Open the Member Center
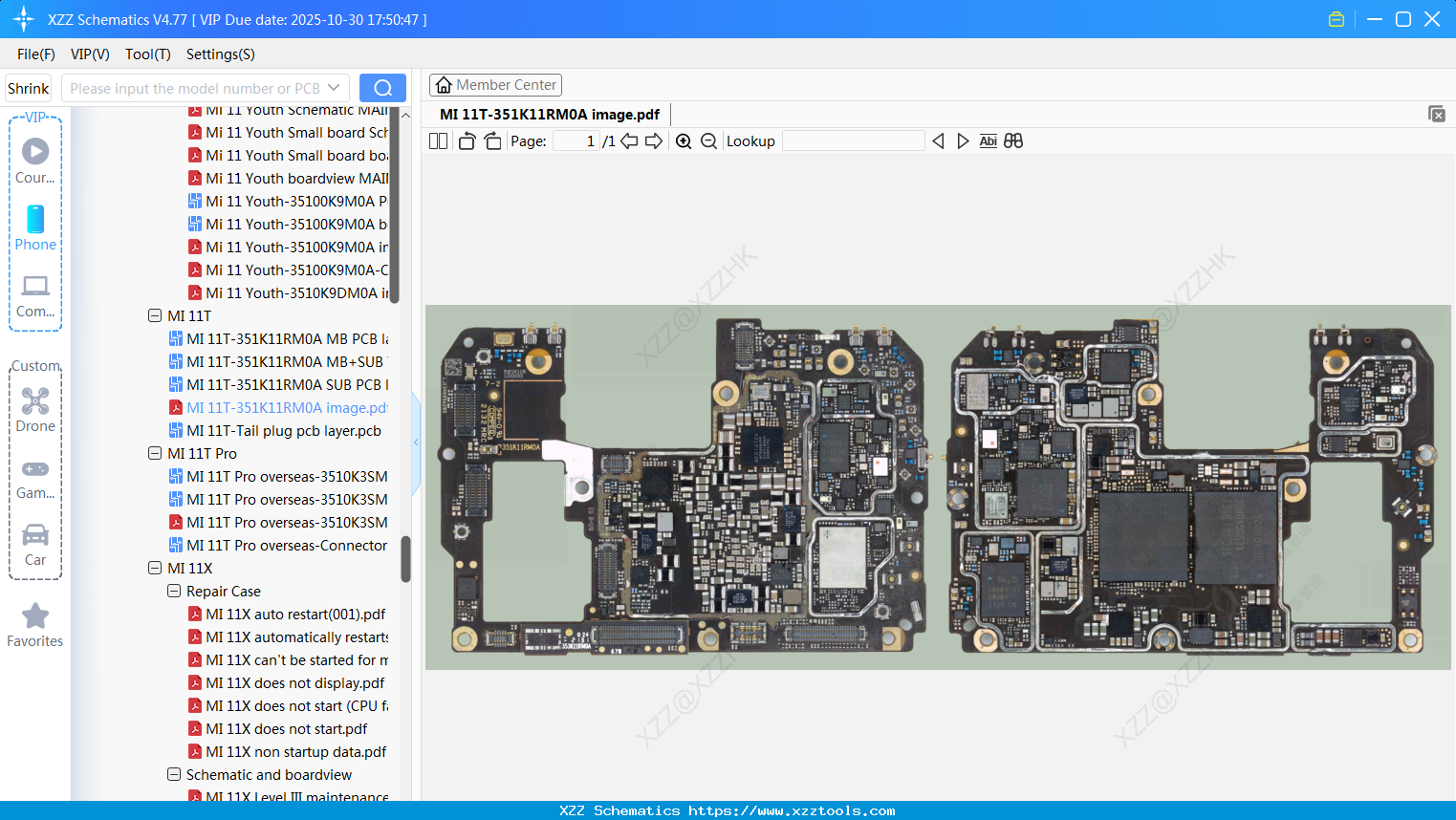This screenshot has height=820, width=1456. 495,85
